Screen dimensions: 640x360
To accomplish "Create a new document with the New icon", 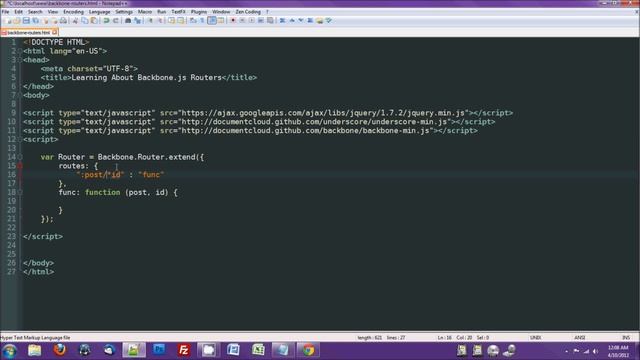I will click(7, 20).
